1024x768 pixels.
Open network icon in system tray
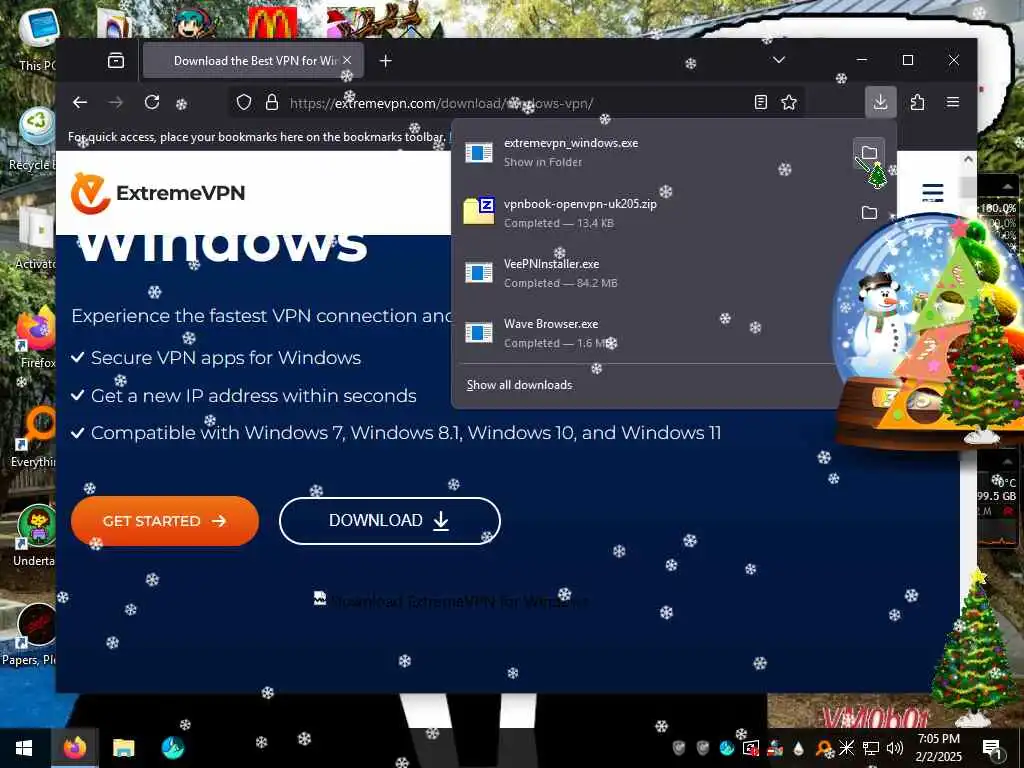(871, 748)
